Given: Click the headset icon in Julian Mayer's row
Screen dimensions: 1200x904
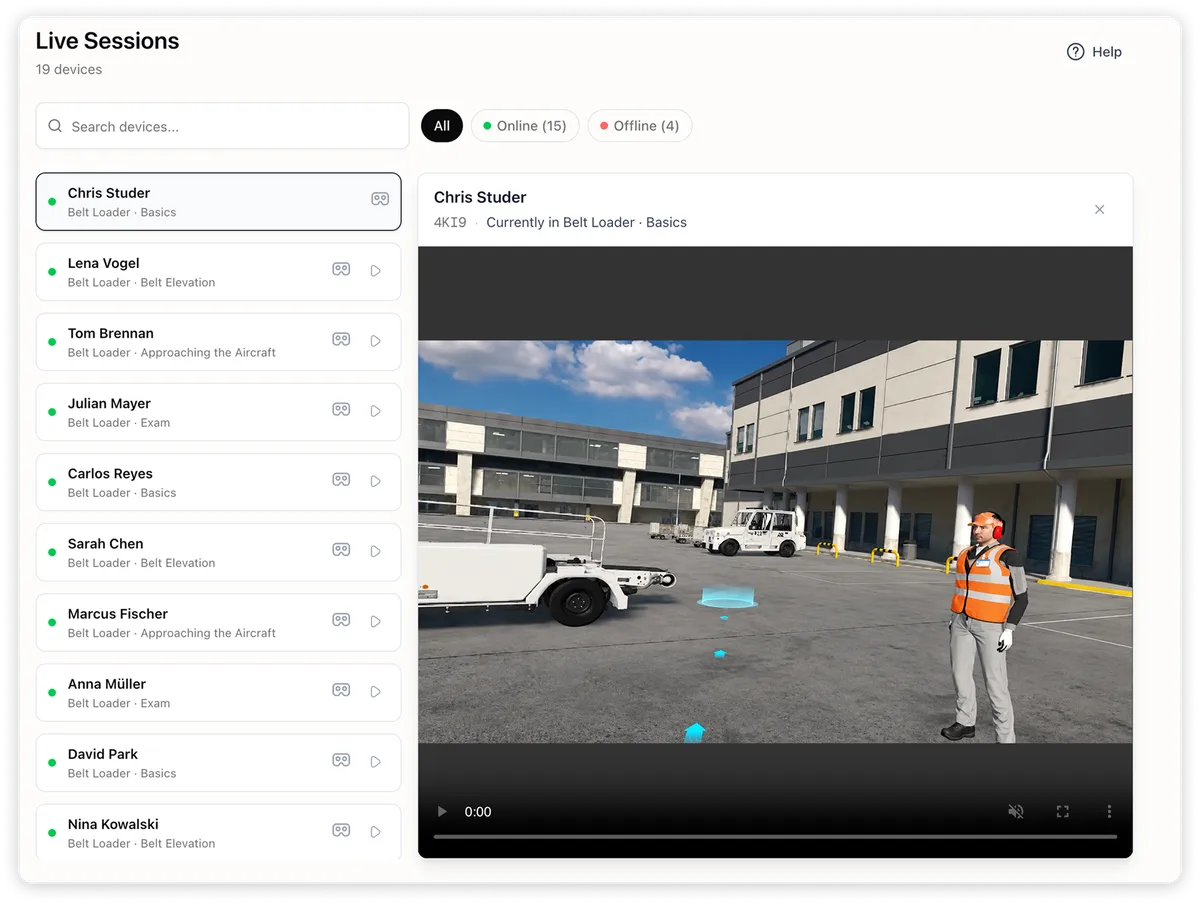Looking at the screenshot, I should [x=341, y=410].
